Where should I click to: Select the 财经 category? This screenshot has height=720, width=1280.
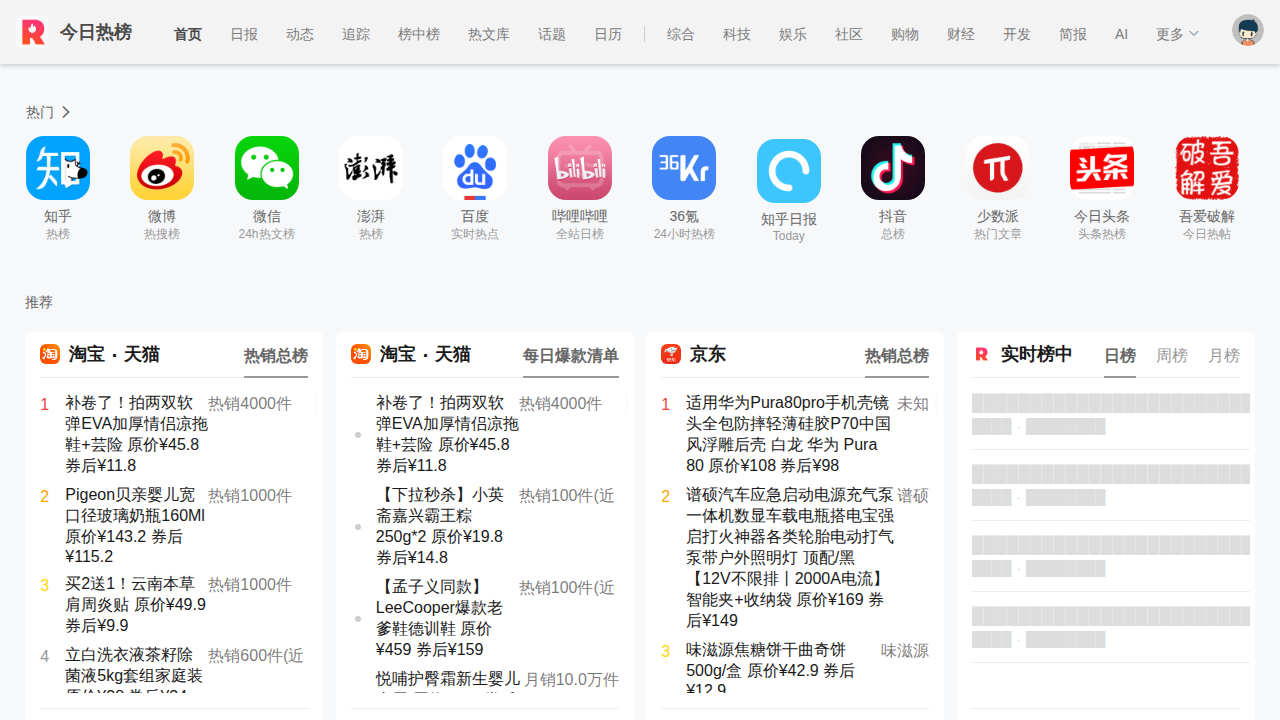click(961, 34)
